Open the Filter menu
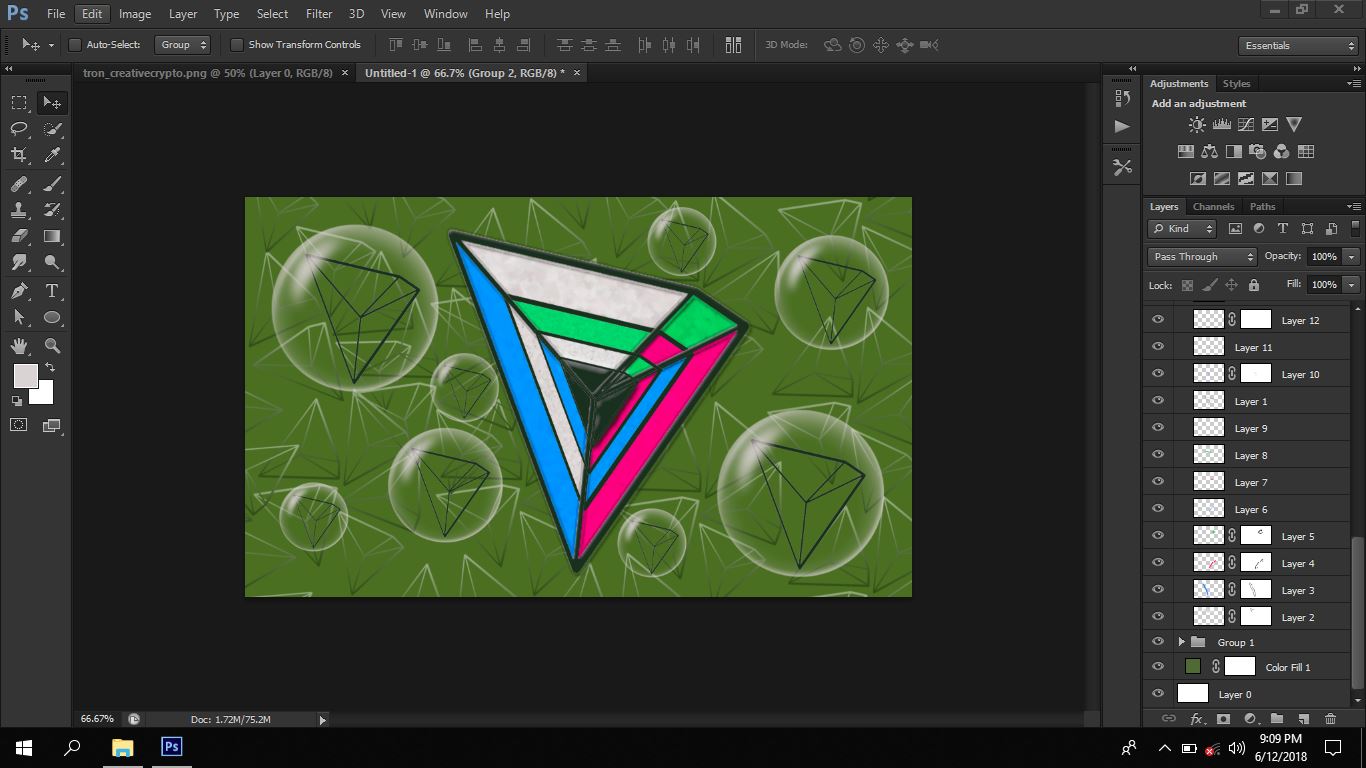1366x768 pixels. (x=319, y=14)
